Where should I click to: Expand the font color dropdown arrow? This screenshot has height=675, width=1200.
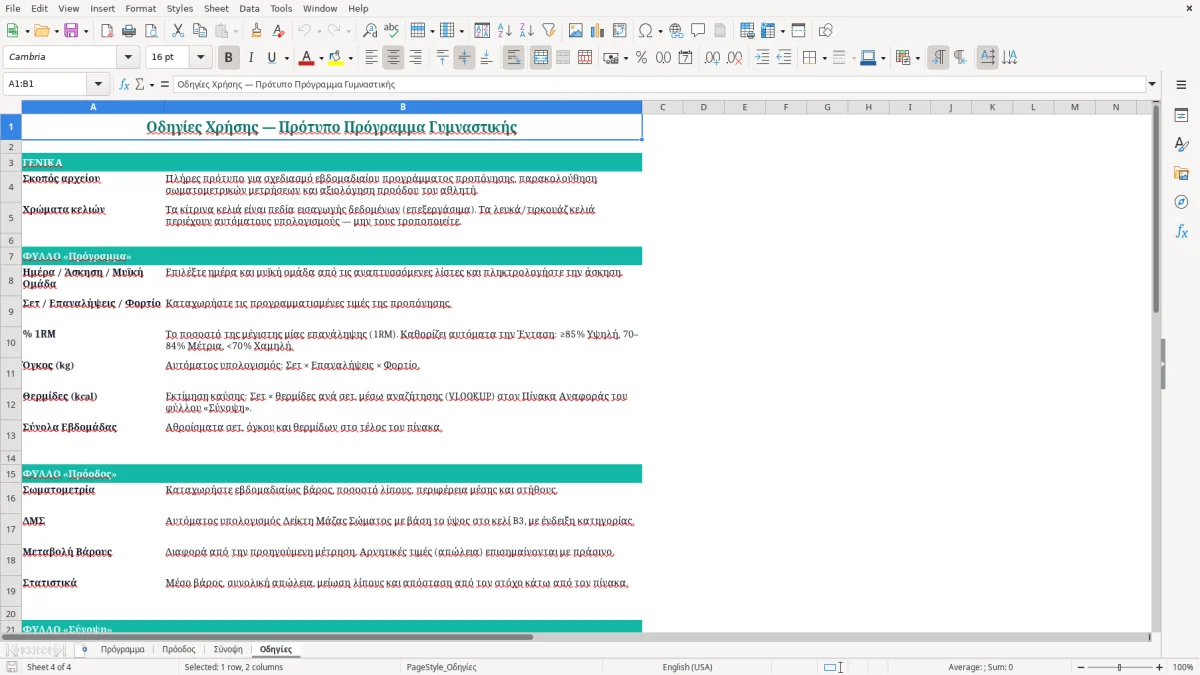pyautogui.click(x=321, y=58)
